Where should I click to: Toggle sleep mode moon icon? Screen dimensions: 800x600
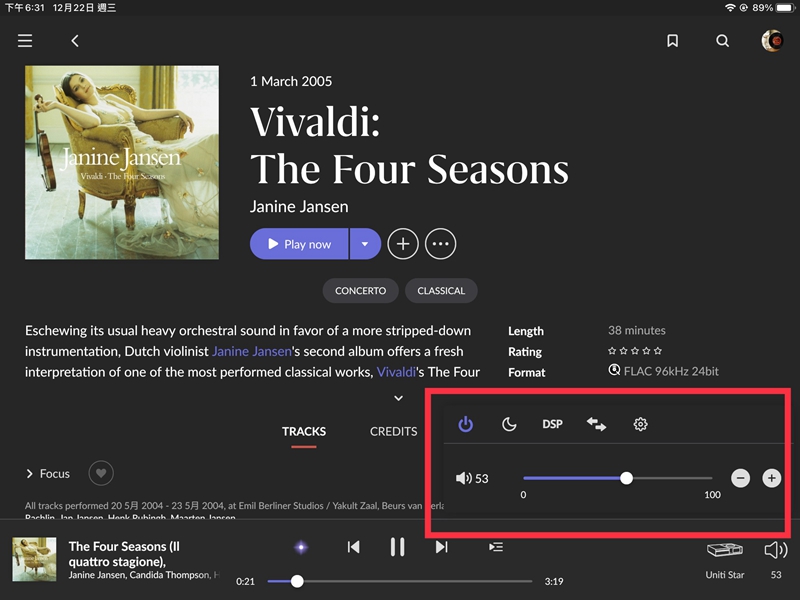(x=509, y=424)
